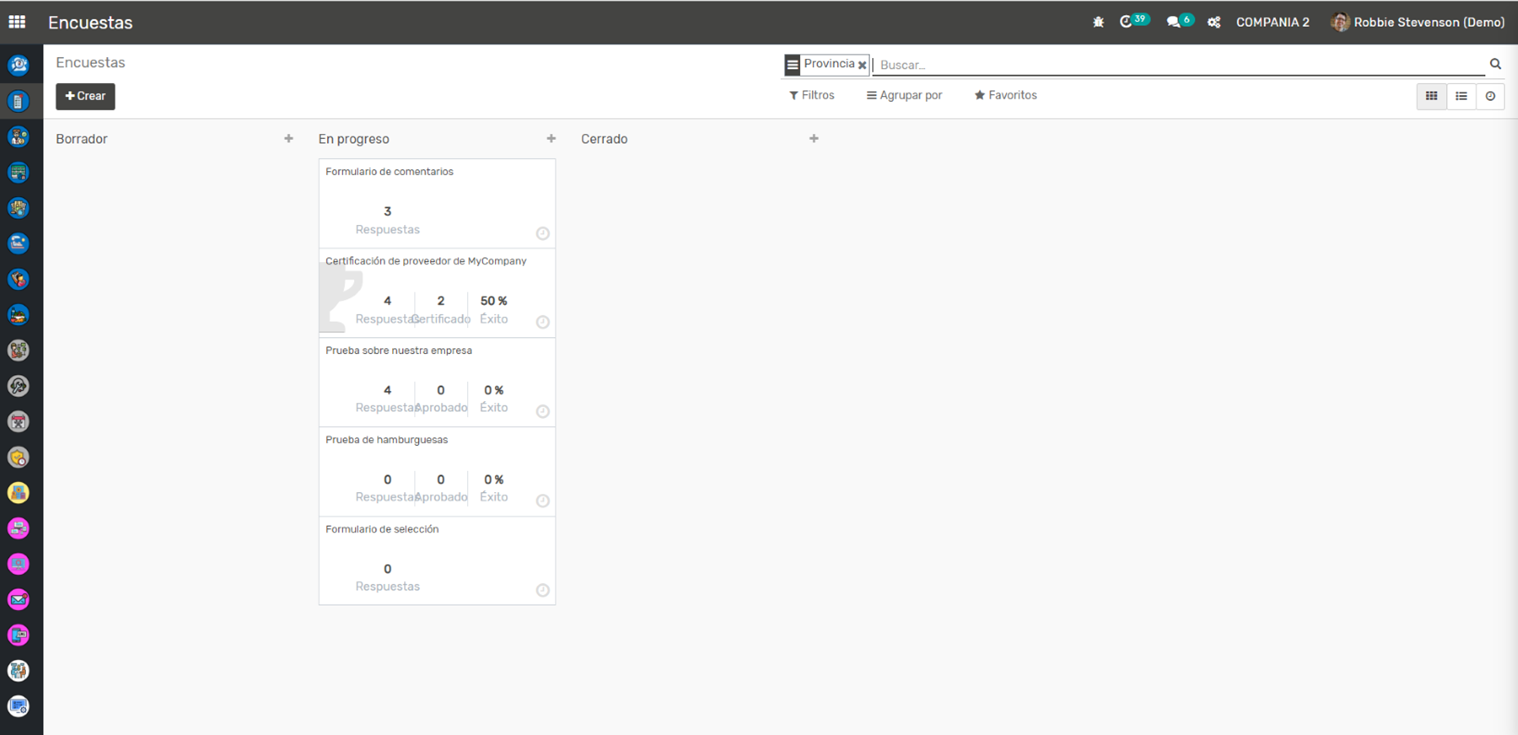Open the Prueba de hamburguesas survey card
Viewport: 1518px width, 735px height.
point(437,440)
